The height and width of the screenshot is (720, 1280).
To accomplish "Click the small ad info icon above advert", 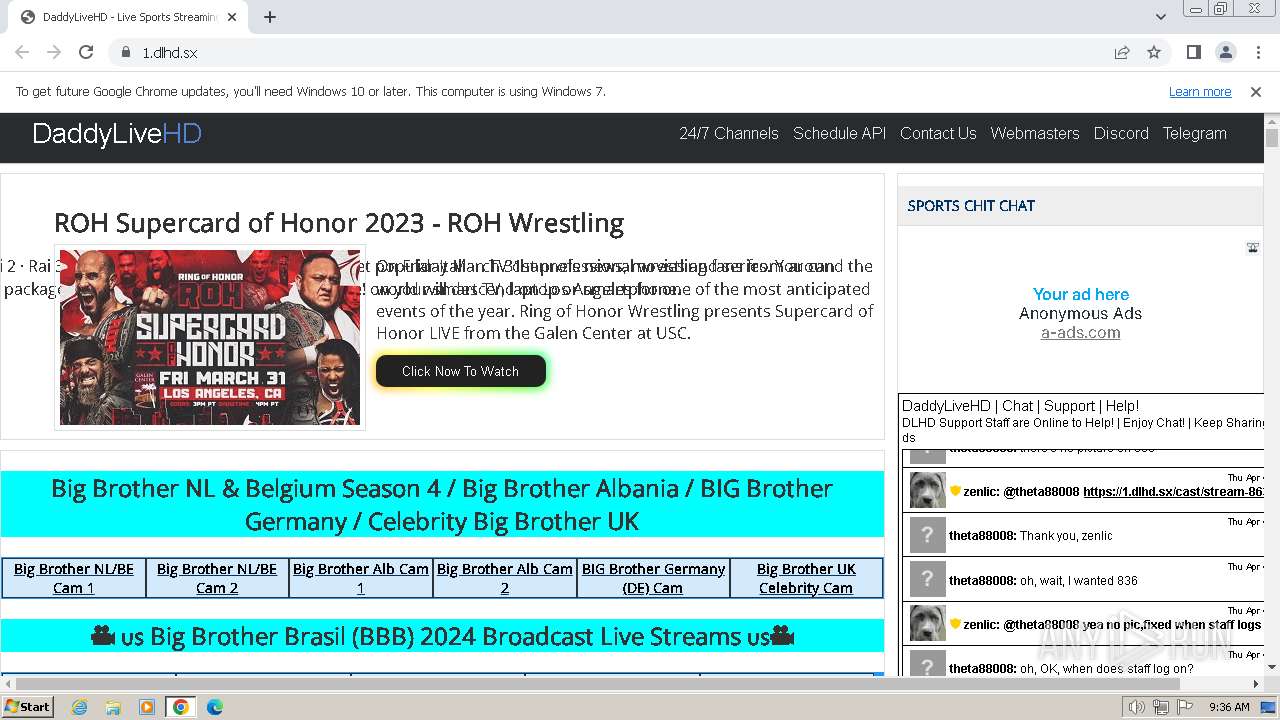I will [1252, 247].
